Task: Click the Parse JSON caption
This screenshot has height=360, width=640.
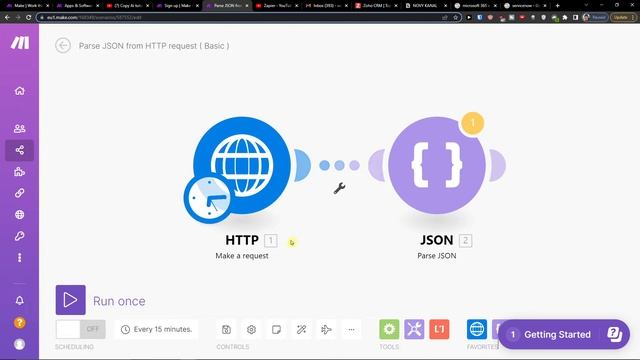Action: pyautogui.click(x=437, y=256)
